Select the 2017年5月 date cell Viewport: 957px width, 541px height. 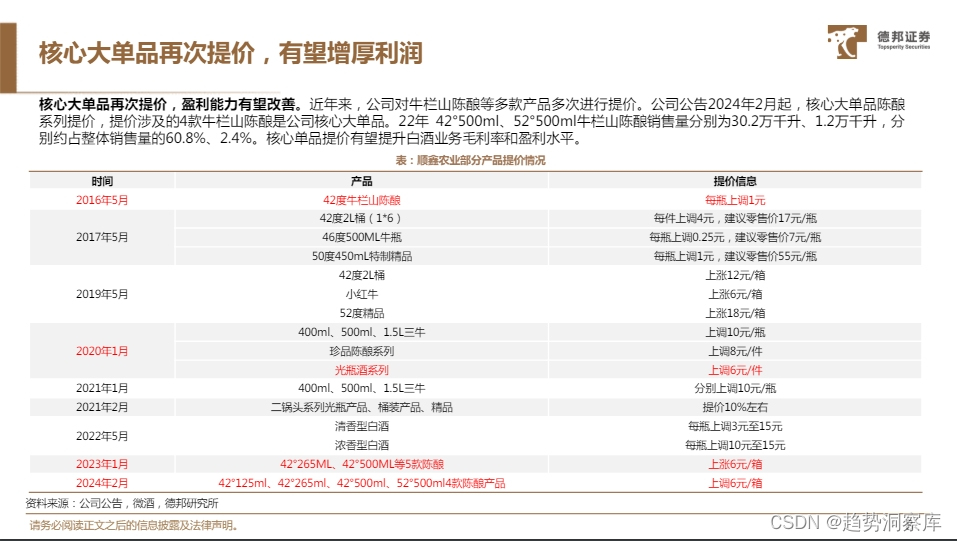[x=102, y=238]
